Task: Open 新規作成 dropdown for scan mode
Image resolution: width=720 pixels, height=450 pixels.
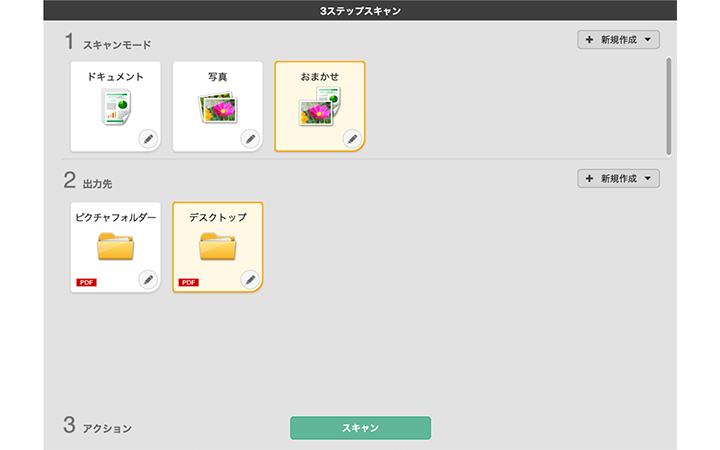Action: [618, 40]
